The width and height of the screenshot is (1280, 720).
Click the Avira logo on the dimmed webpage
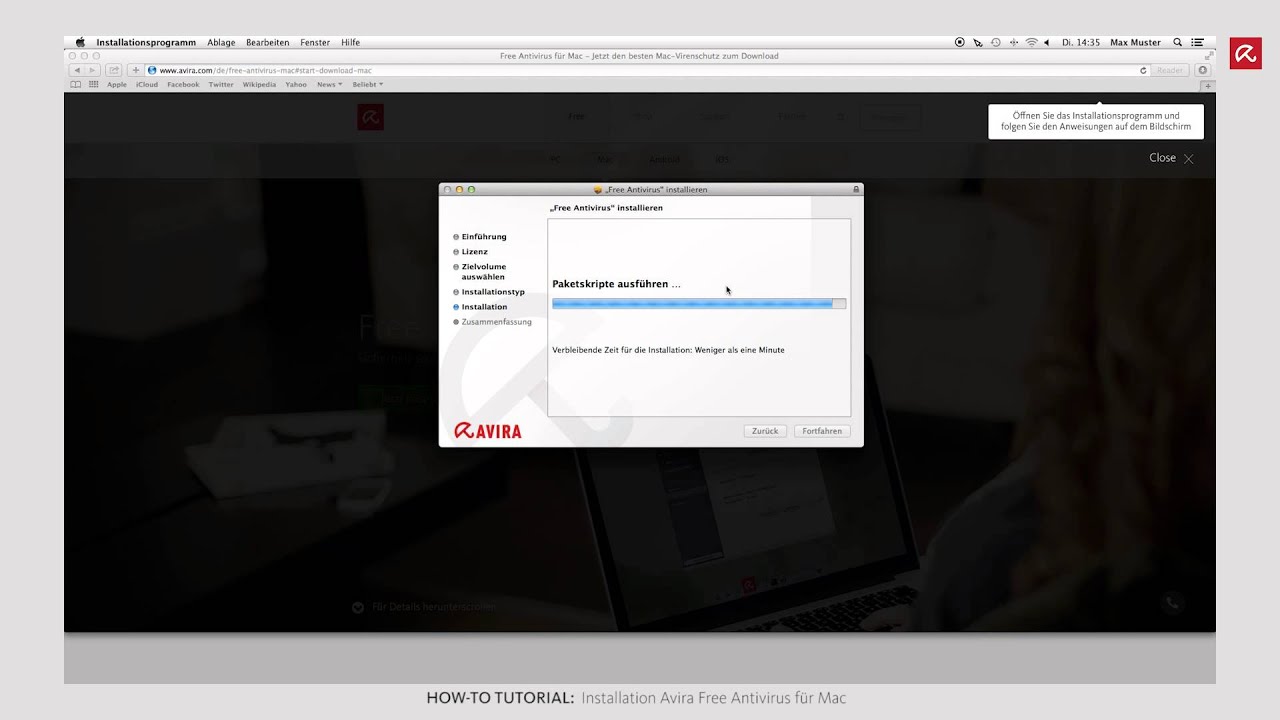370,118
